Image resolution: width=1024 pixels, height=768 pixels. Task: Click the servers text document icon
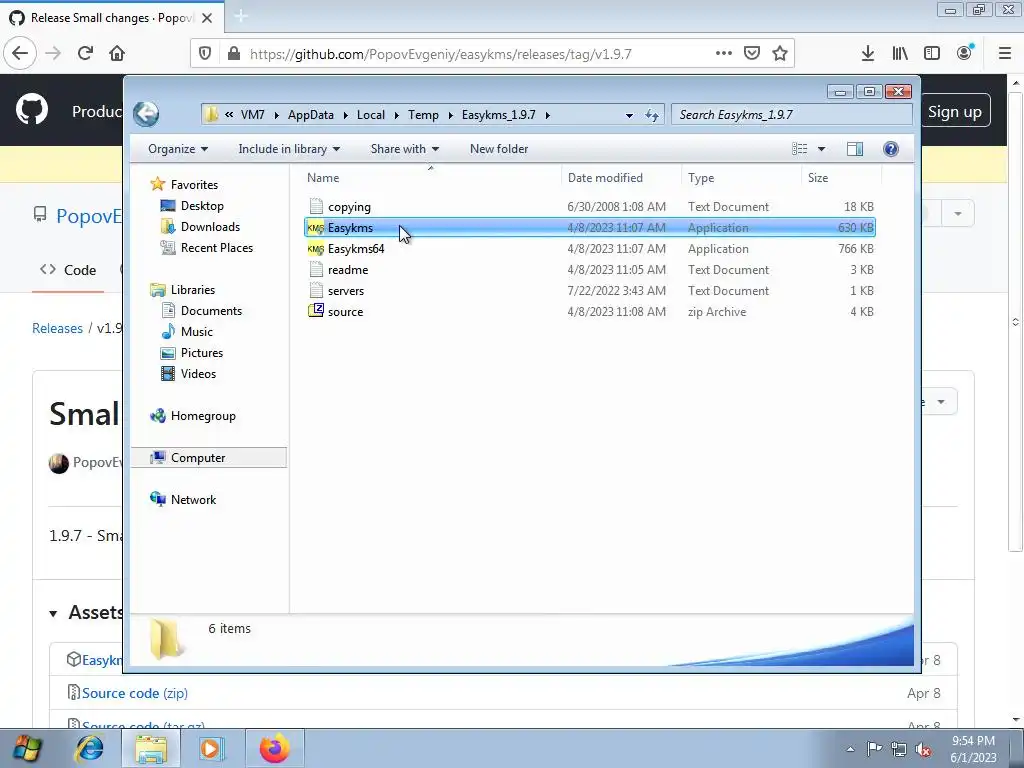click(x=316, y=290)
